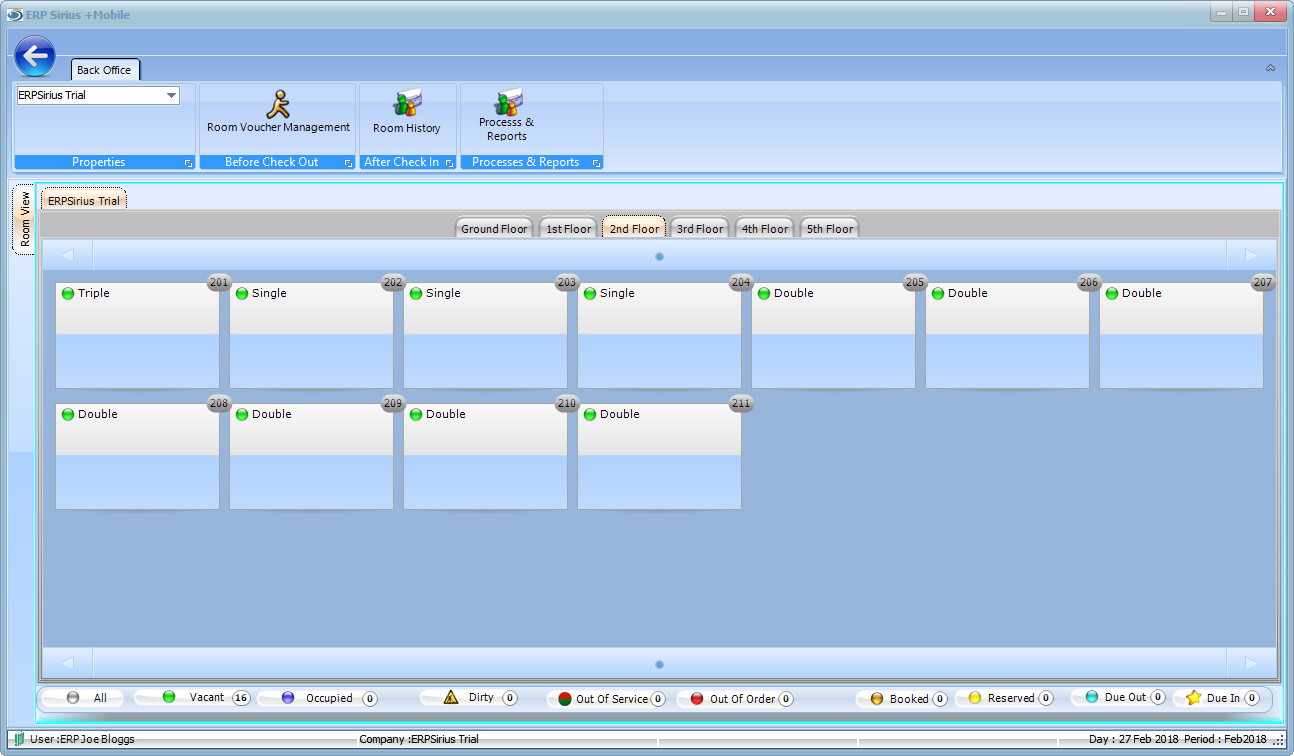This screenshot has width=1294, height=756.
Task: Click the ERP Sirius title bar icon
Action: point(14,14)
